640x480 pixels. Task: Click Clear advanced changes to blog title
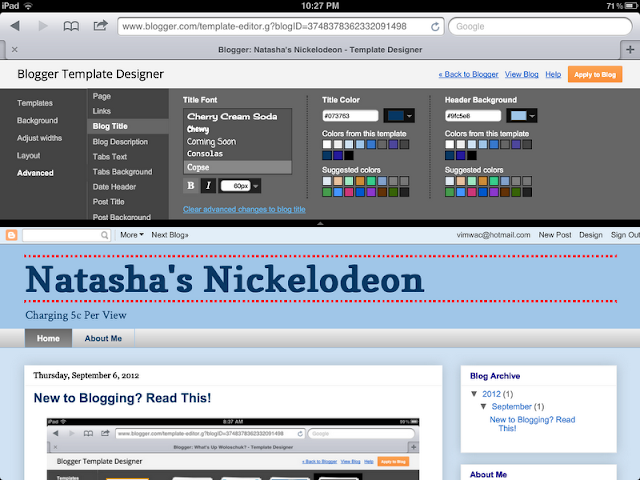click(x=244, y=209)
